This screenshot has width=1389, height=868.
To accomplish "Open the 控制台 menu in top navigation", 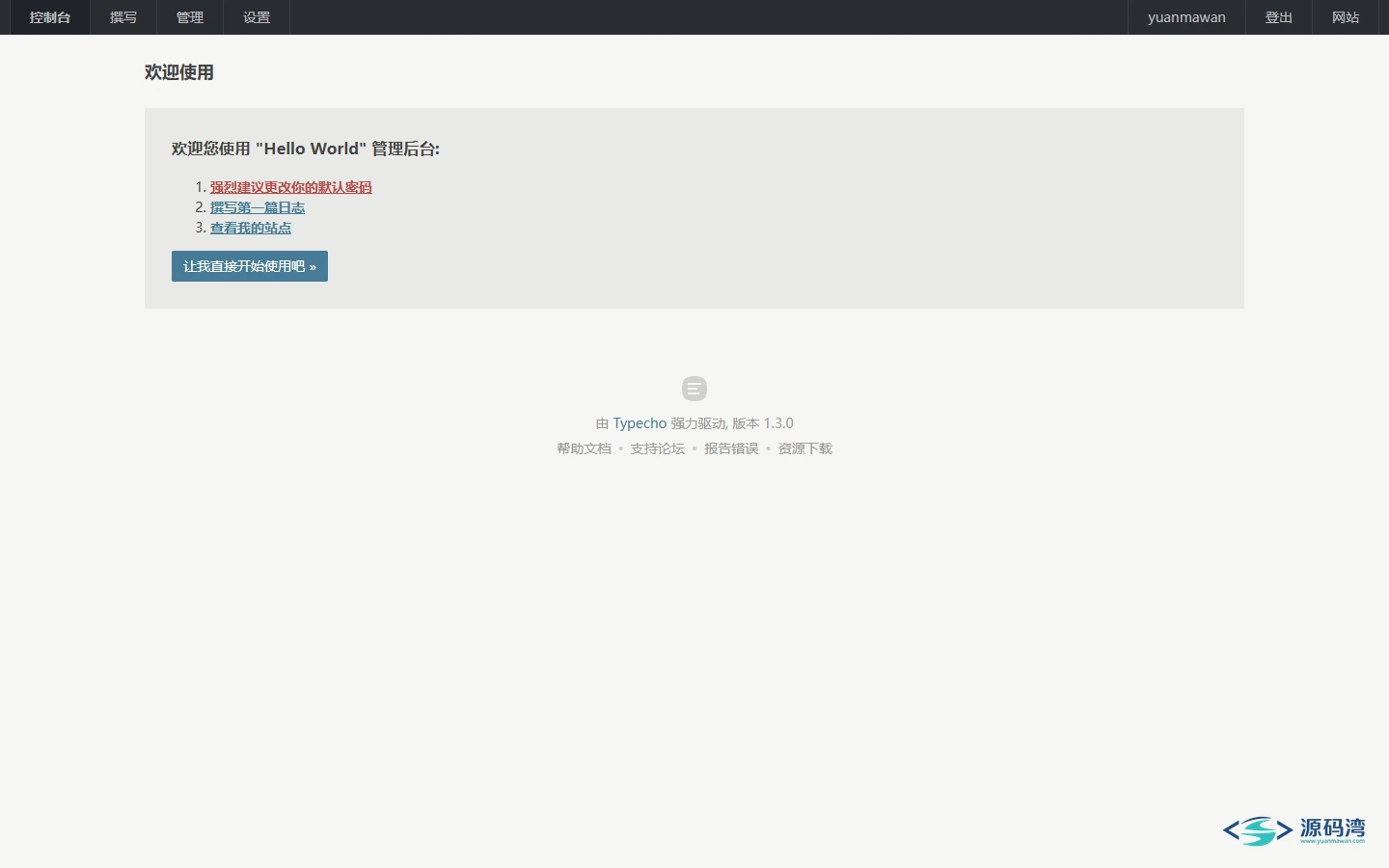I will [x=50, y=17].
